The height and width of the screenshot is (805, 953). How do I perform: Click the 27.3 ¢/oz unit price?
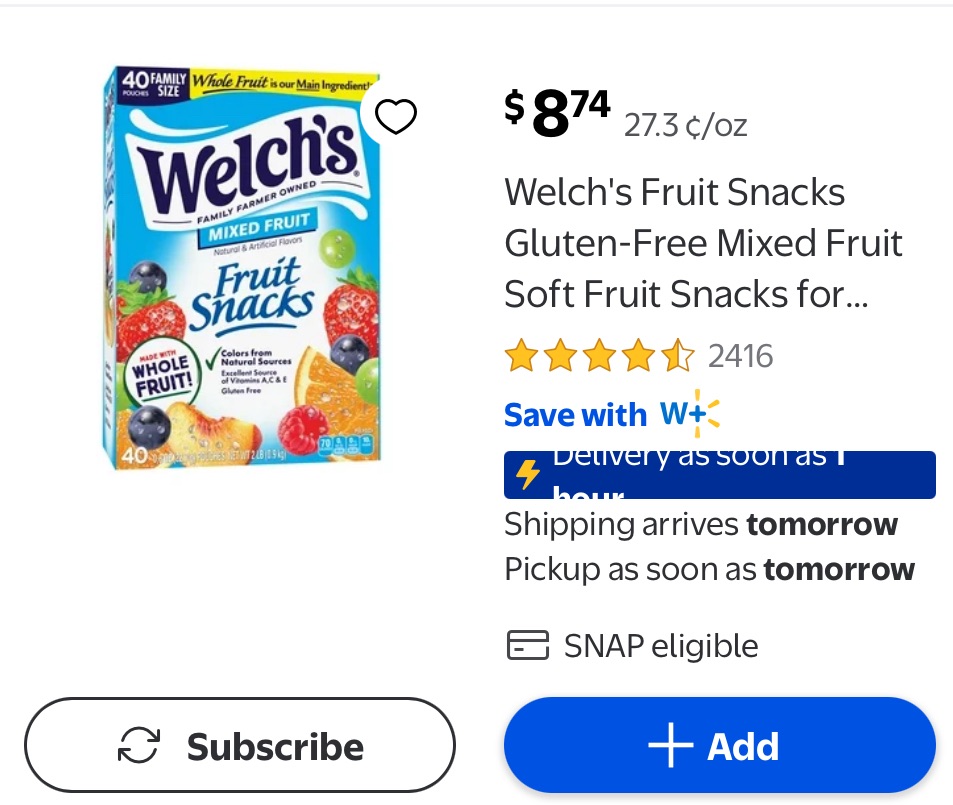click(x=685, y=125)
